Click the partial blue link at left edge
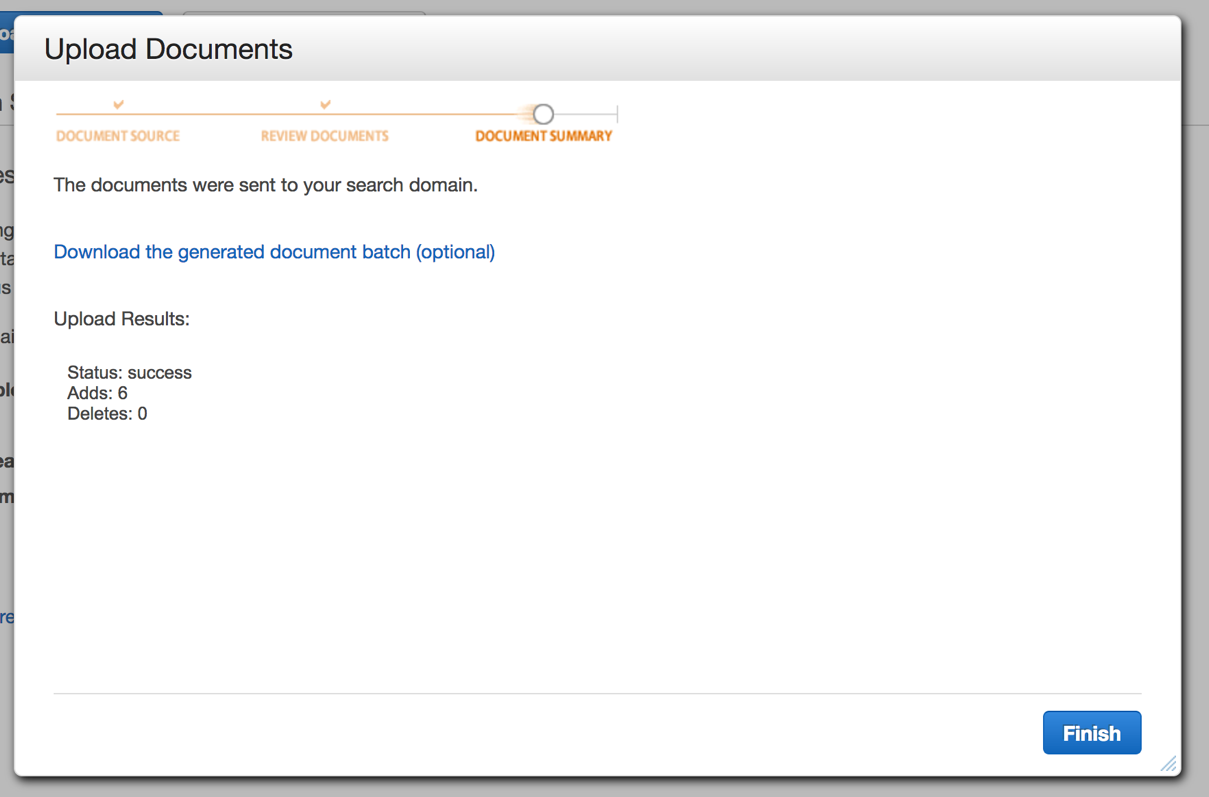The image size is (1209, 797). [x=6, y=617]
